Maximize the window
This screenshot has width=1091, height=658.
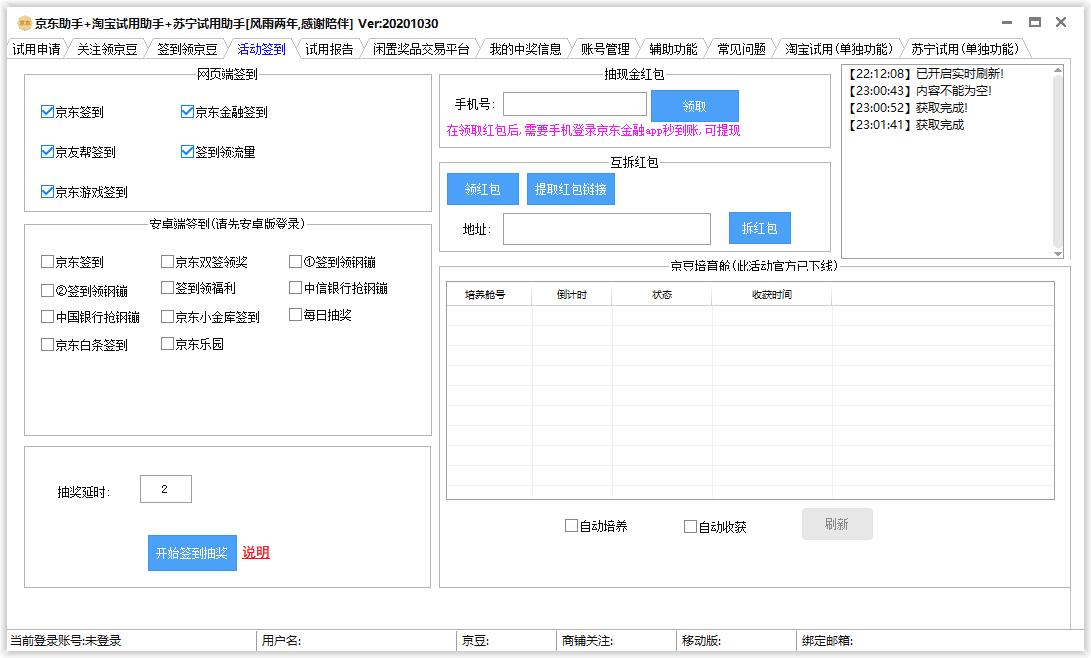pos(1035,22)
